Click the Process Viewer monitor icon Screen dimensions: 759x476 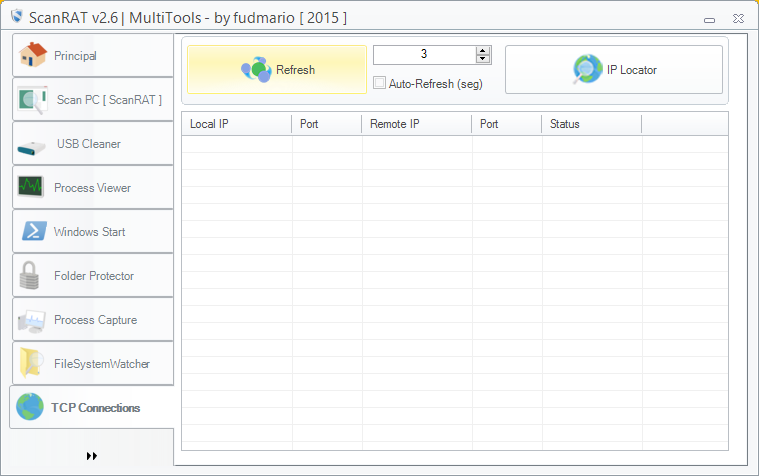click(x=30, y=187)
